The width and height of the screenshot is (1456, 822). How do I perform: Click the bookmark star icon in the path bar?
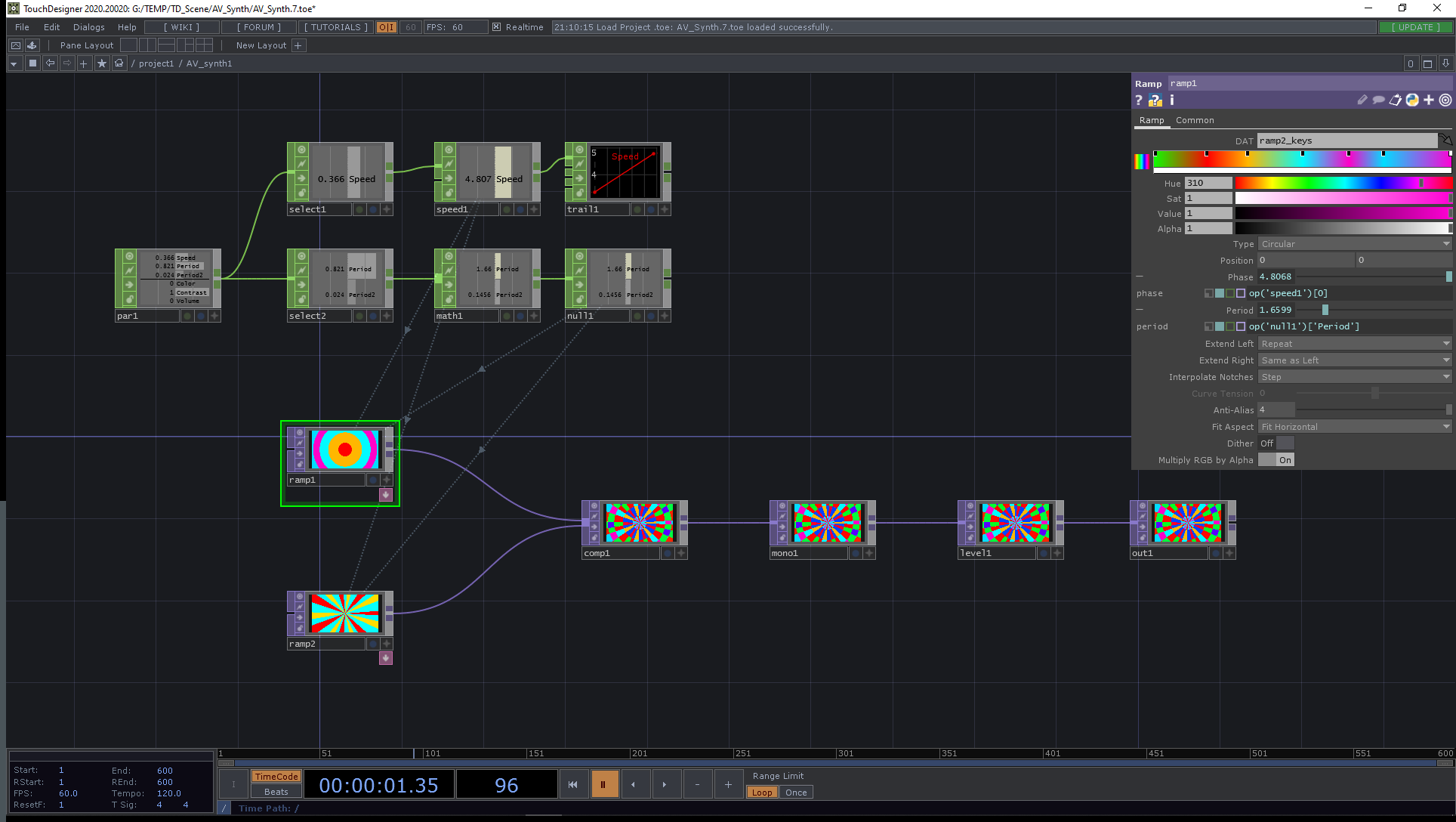[x=101, y=63]
